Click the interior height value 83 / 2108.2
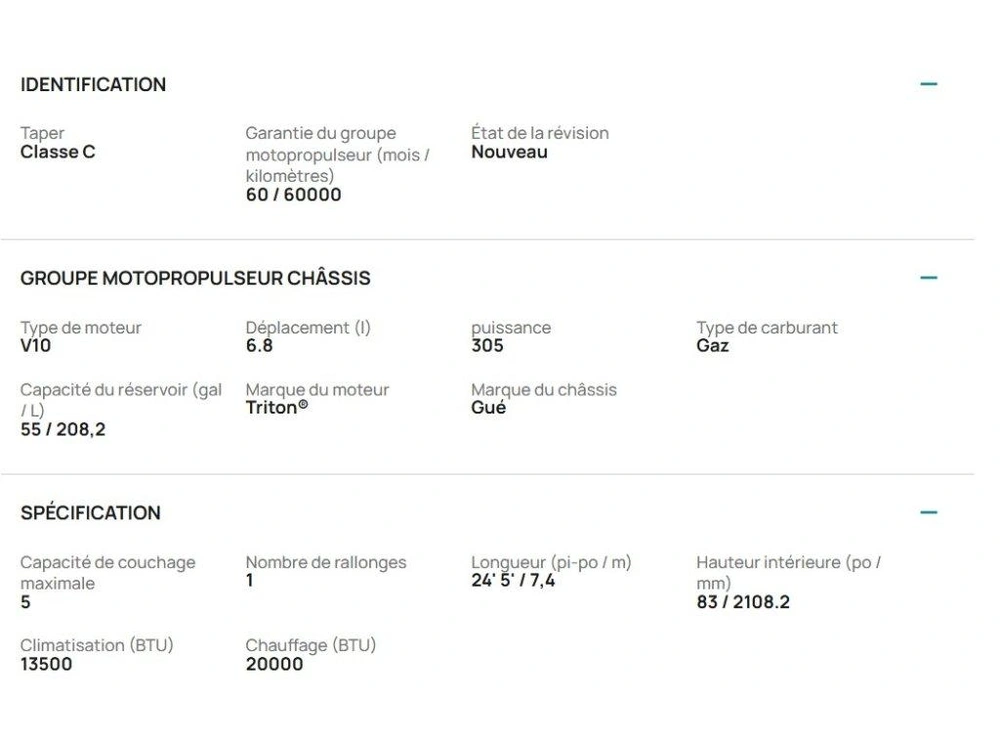Image resolution: width=1000 pixels, height=750 pixels. (742, 602)
